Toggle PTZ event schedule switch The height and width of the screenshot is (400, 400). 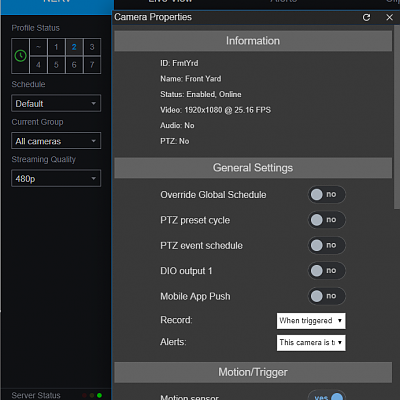tap(327, 245)
